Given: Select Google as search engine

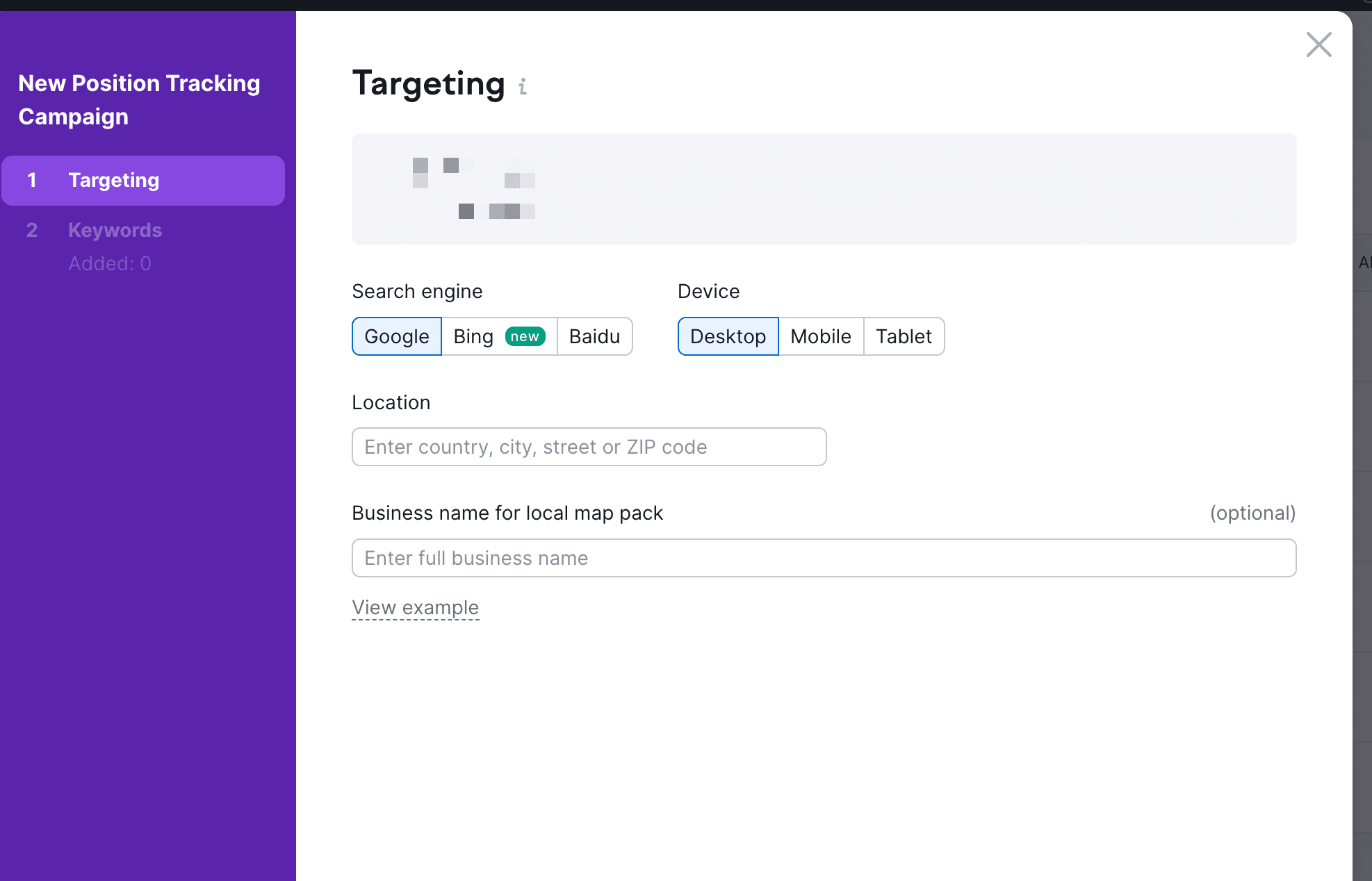Looking at the screenshot, I should 396,336.
